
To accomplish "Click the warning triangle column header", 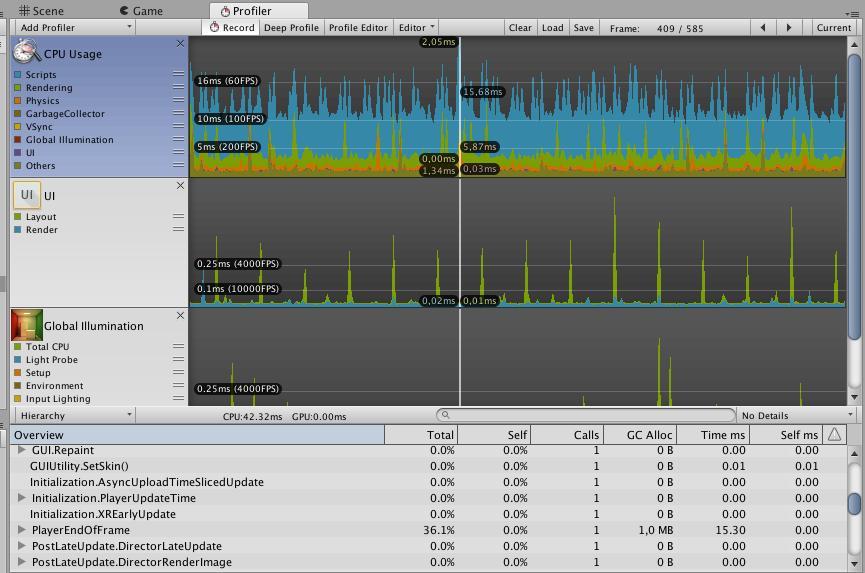I will (x=834, y=435).
